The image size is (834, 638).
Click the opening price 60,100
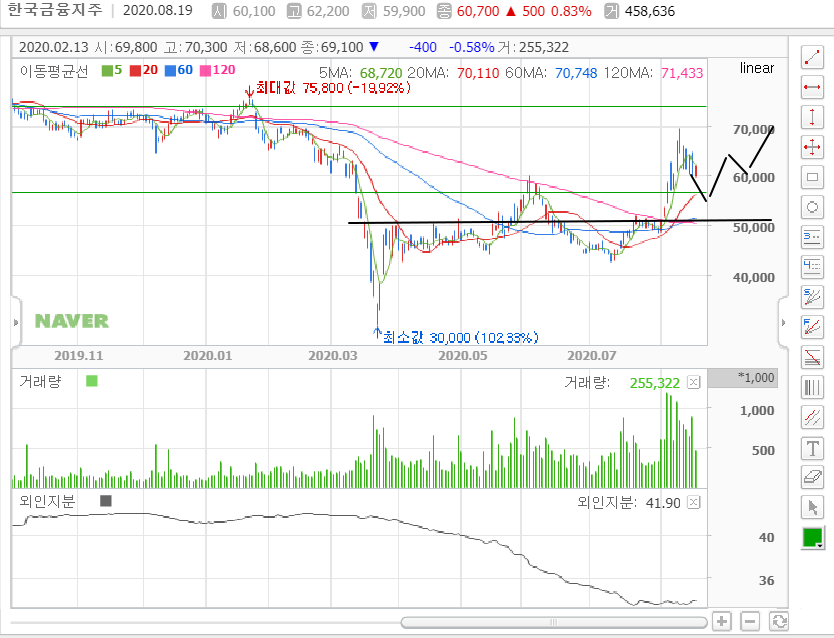[254, 11]
